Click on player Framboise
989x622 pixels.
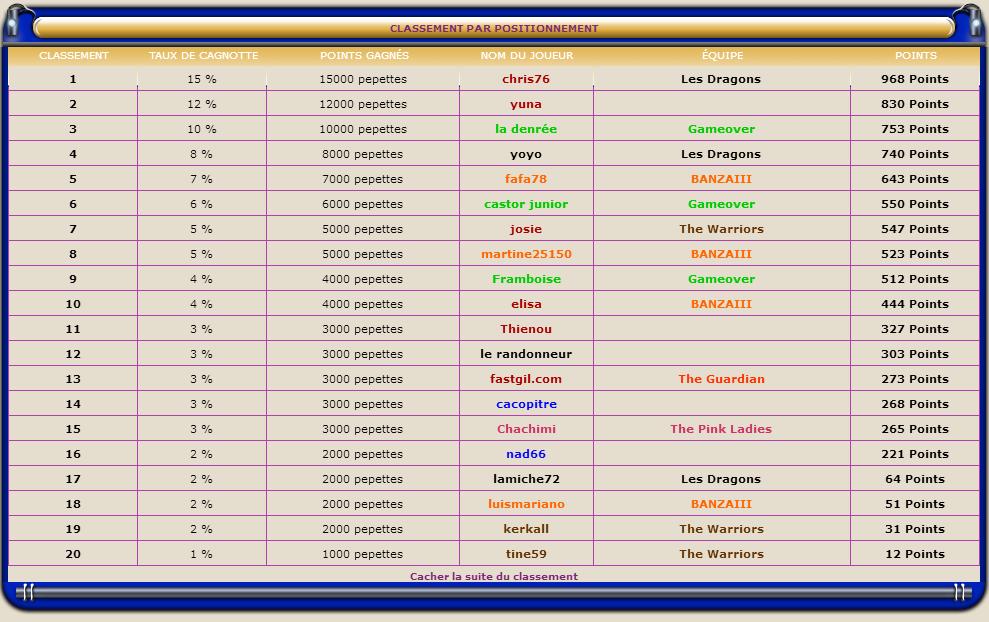(x=525, y=279)
